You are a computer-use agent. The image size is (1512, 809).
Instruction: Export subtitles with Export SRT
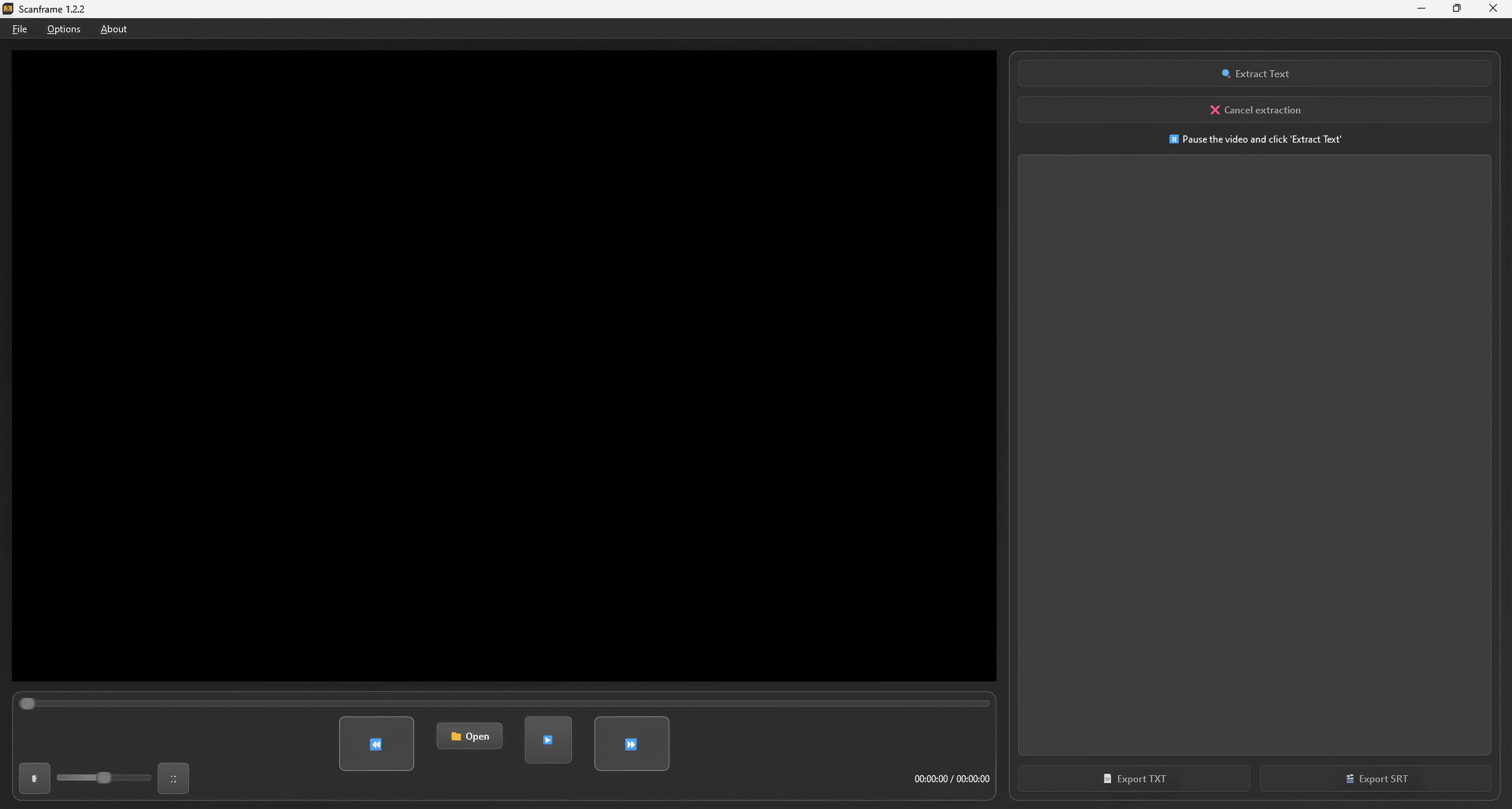[1375, 778]
